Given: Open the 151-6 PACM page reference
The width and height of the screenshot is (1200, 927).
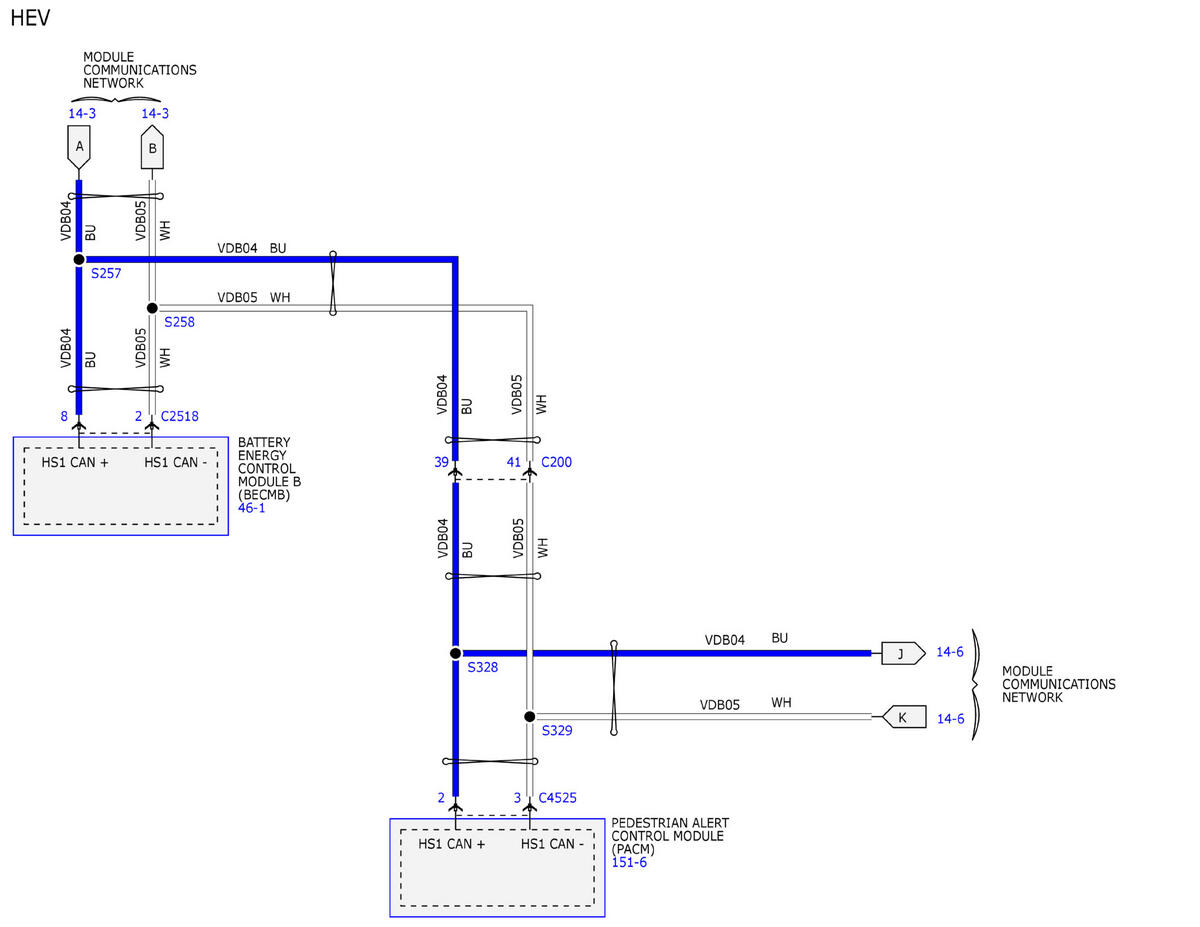Looking at the screenshot, I should [x=629, y=862].
